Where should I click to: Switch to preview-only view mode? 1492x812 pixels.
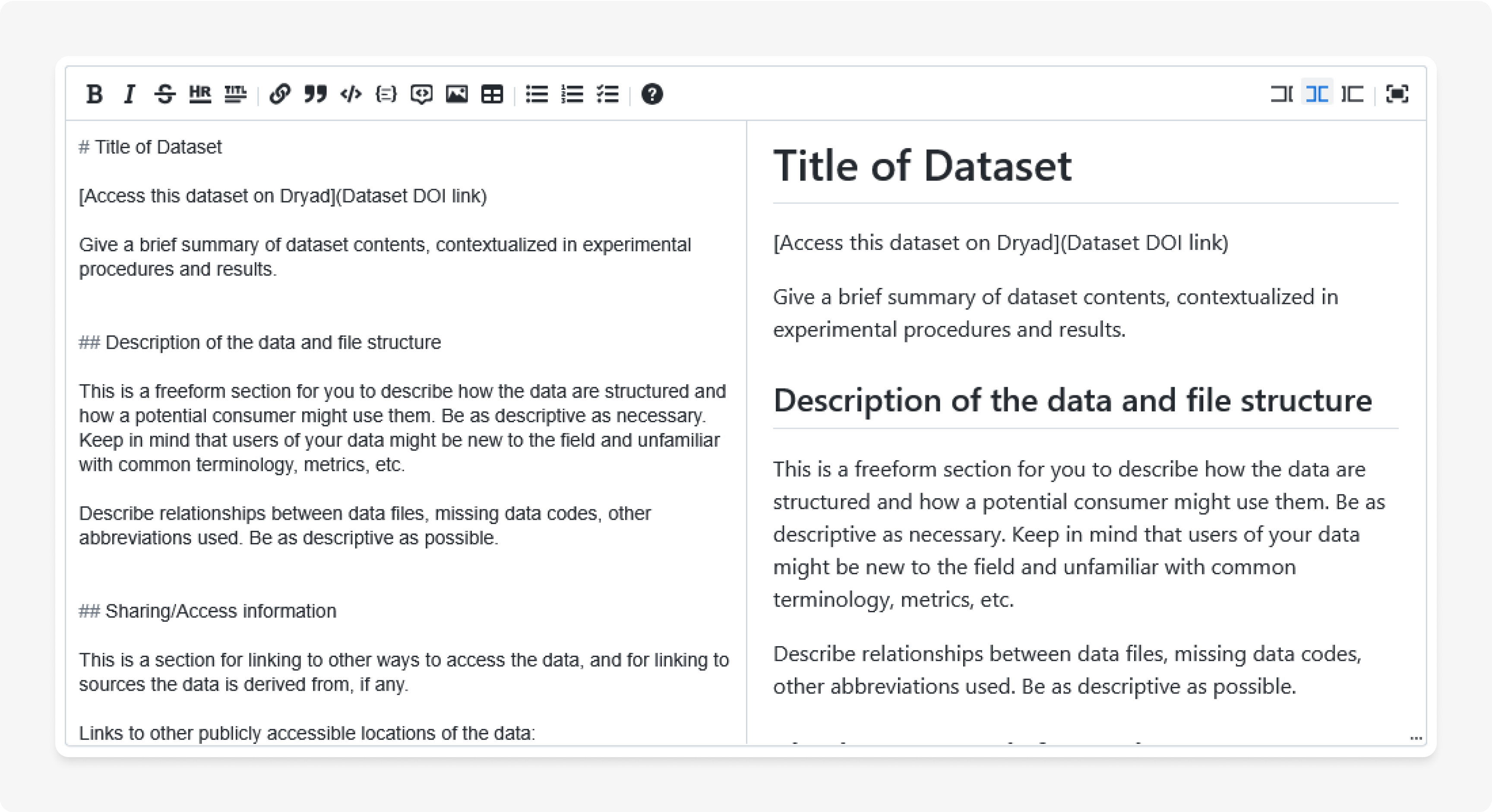point(1353,94)
